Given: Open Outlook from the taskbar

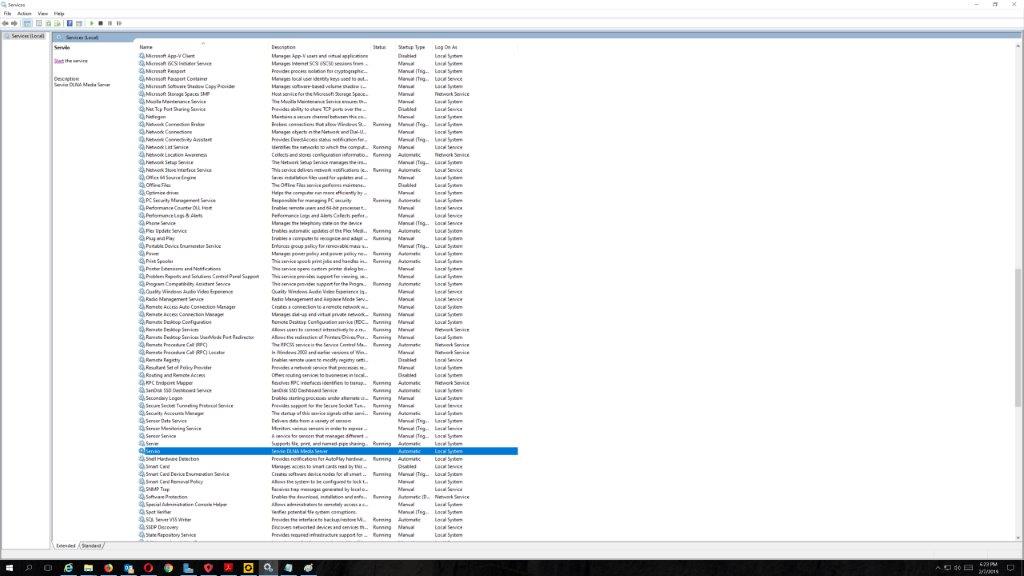Looking at the screenshot, I should click(129, 568).
